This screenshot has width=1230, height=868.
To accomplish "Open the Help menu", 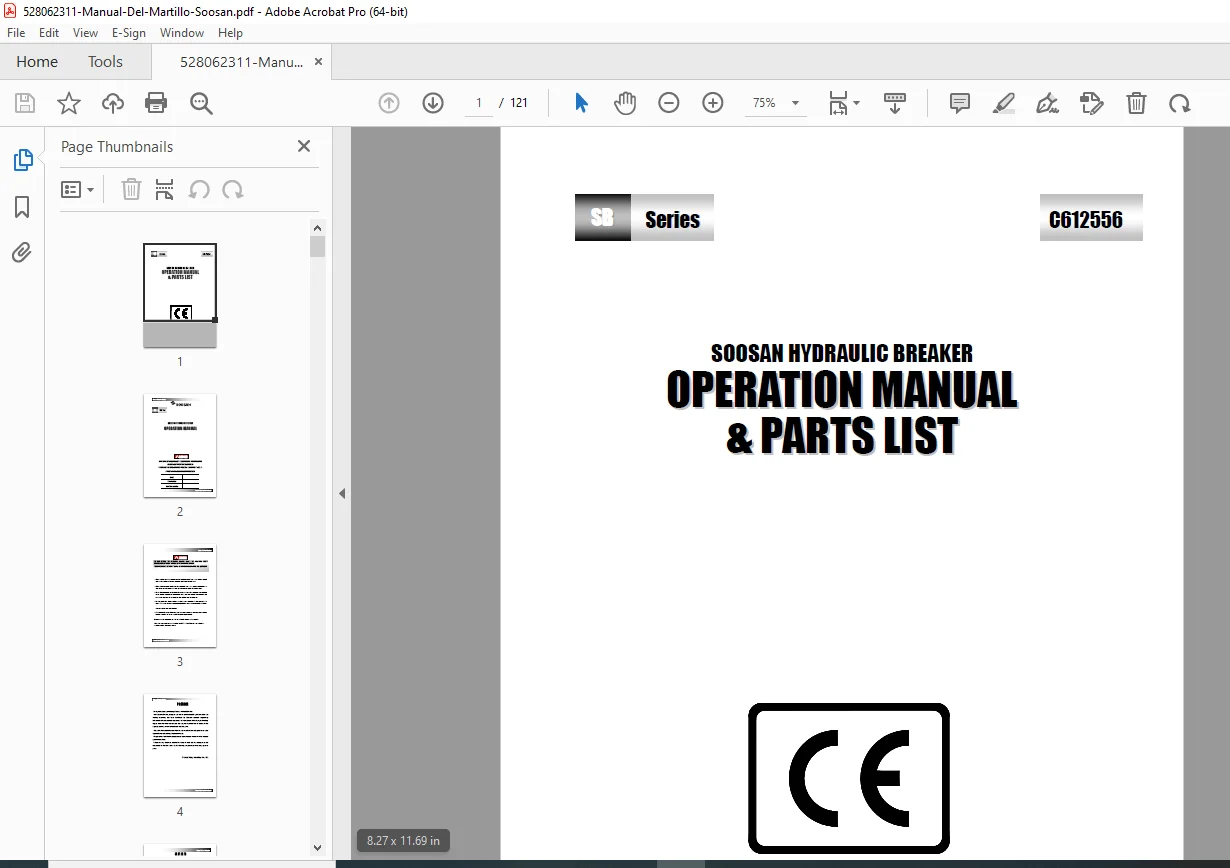I will click(x=230, y=33).
